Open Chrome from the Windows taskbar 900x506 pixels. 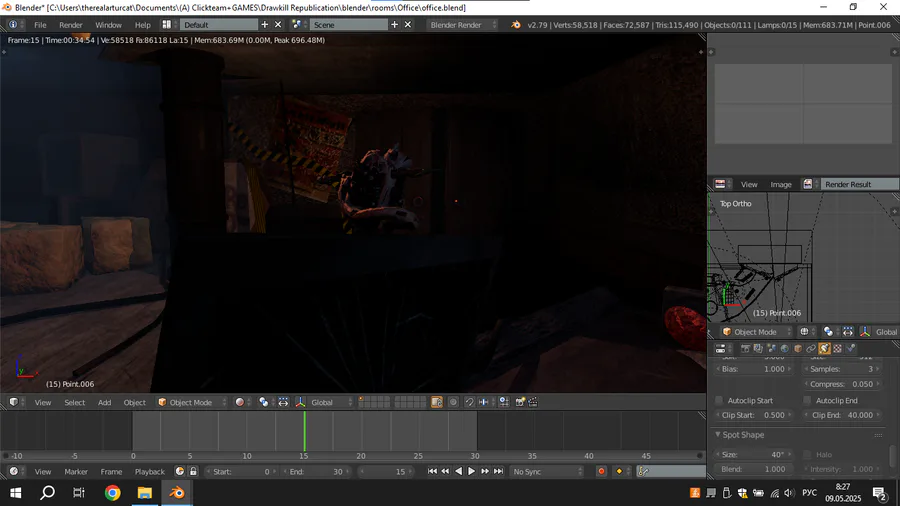[112, 492]
